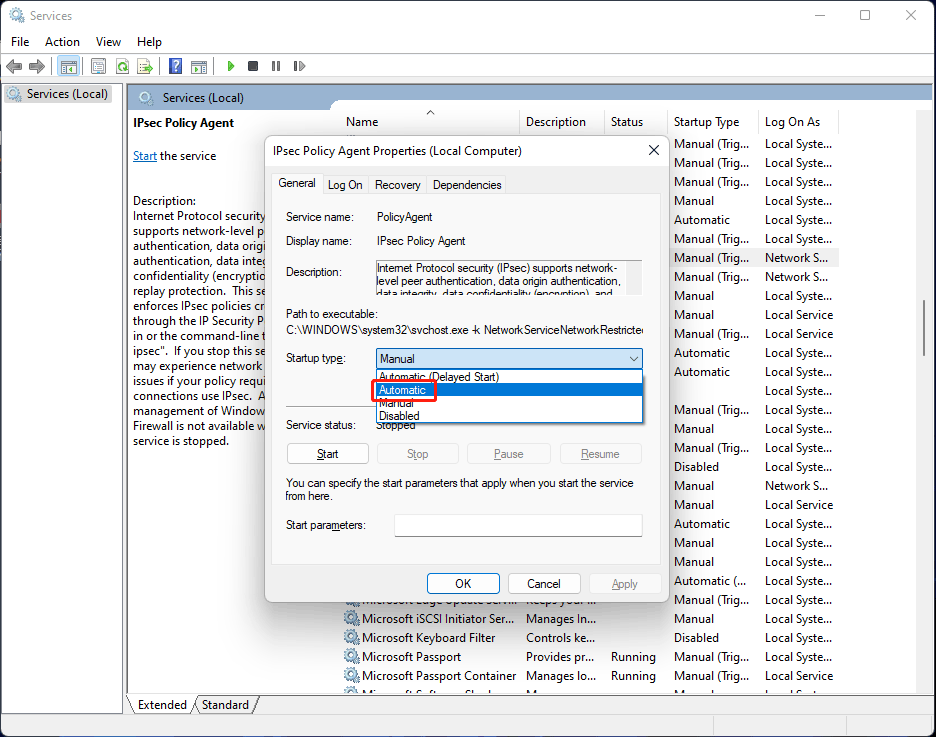Open Properties from the toolbar icon
Image resolution: width=936 pixels, height=737 pixels.
coord(98,66)
